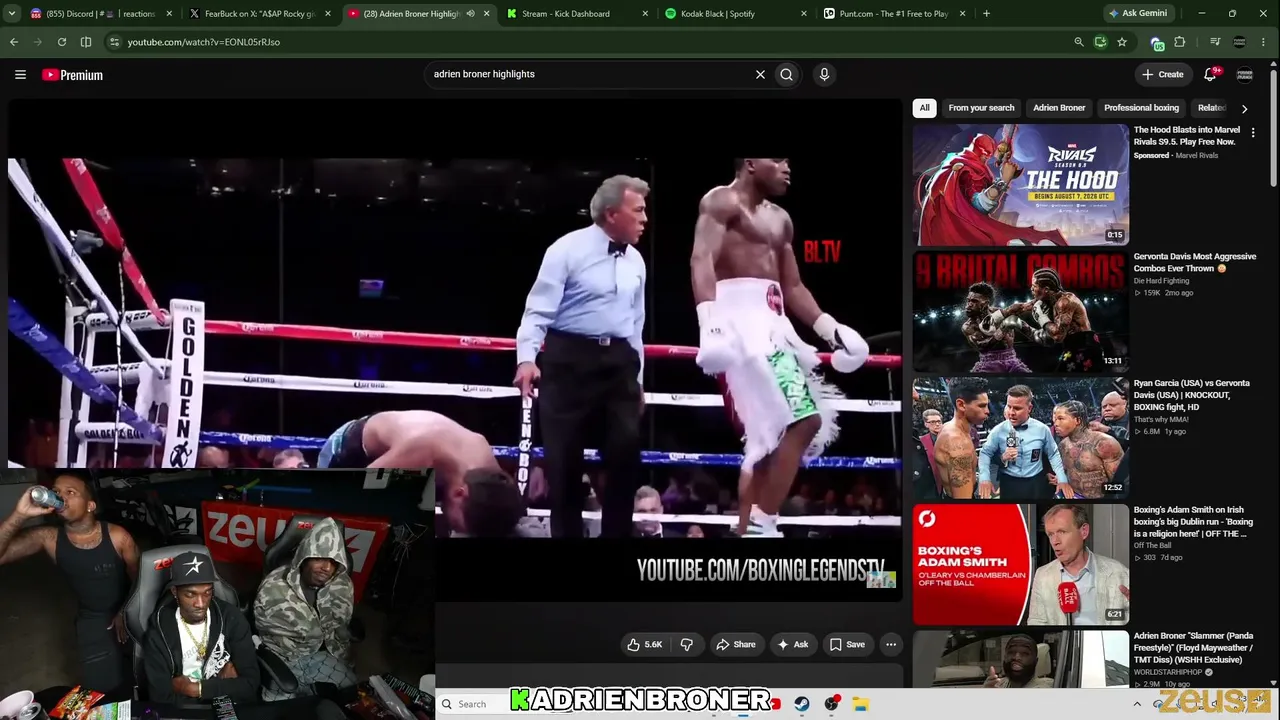The image size is (1280, 720).
Task: Start voice search with microphone
Action: (x=824, y=74)
